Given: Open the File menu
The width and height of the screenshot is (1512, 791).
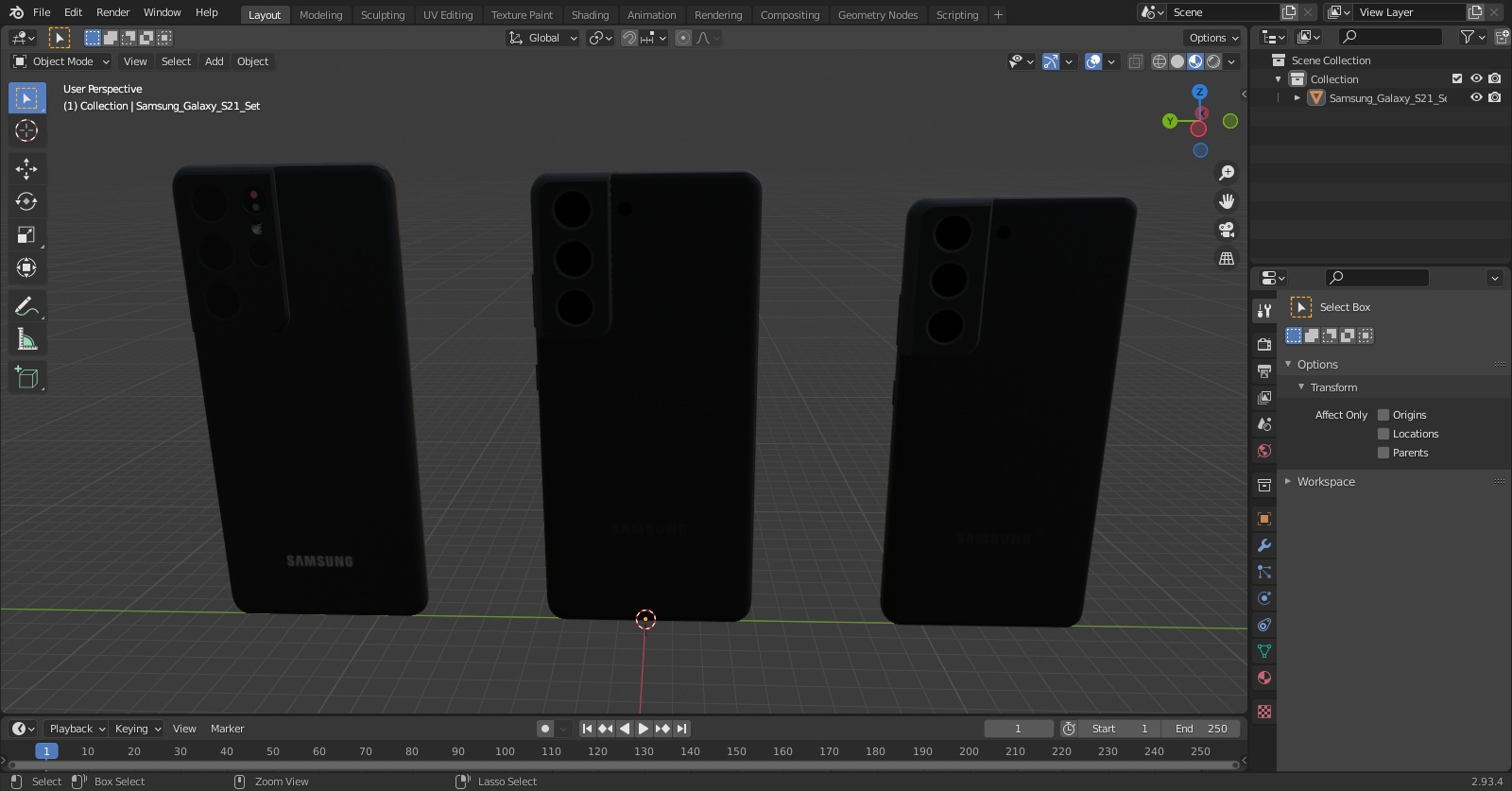Looking at the screenshot, I should tap(42, 12).
